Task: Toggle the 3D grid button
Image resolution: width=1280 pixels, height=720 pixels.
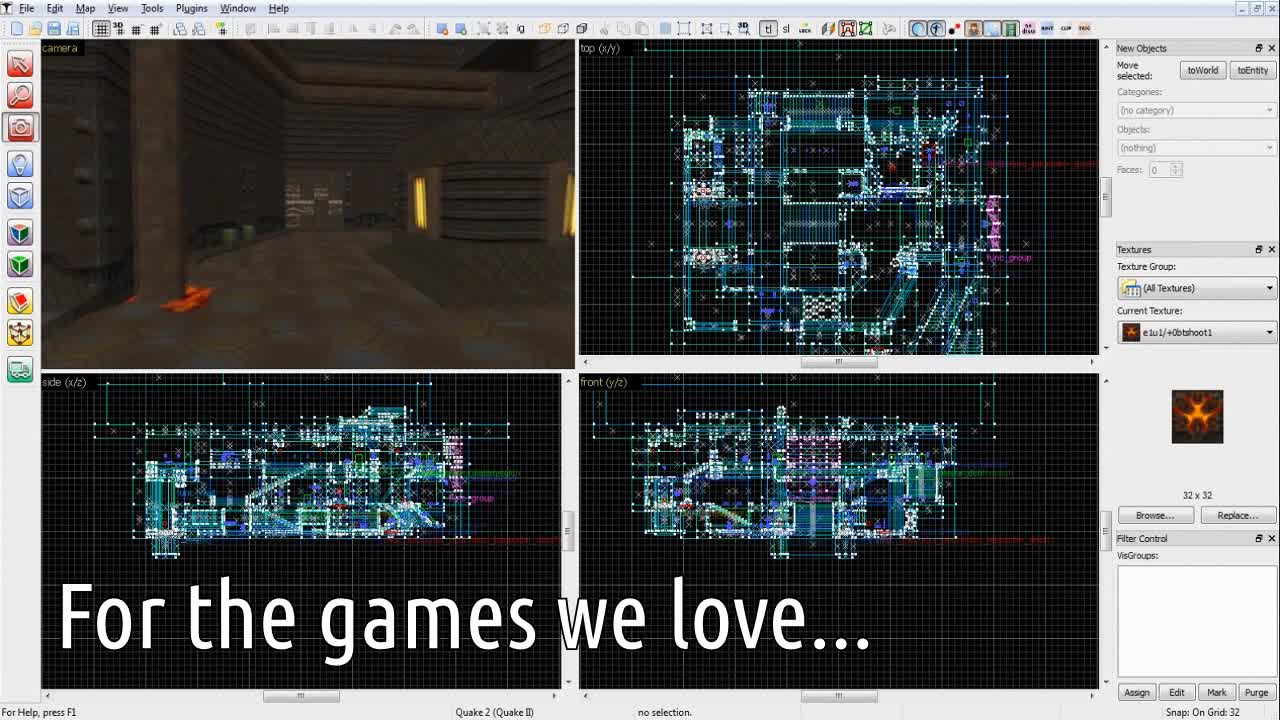Action: tap(118, 29)
